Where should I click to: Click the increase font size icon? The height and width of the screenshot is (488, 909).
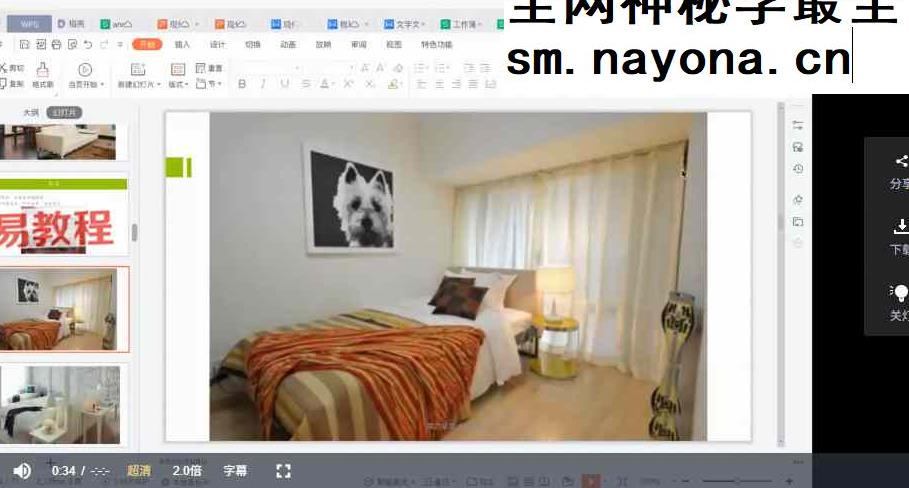365,68
